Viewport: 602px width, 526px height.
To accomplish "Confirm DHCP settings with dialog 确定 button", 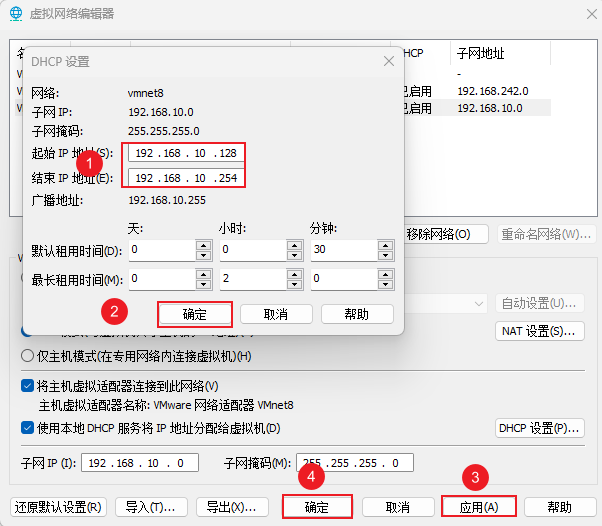I will click(194, 314).
